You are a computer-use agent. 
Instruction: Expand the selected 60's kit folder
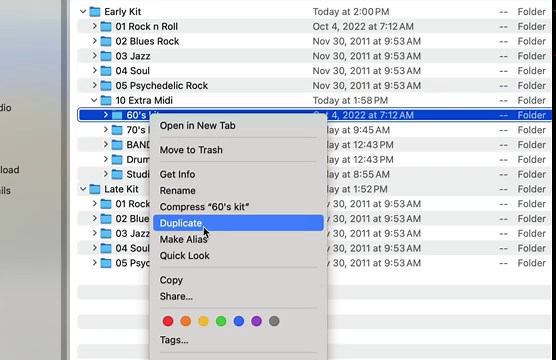pyautogui.click(x=106, y=115)
